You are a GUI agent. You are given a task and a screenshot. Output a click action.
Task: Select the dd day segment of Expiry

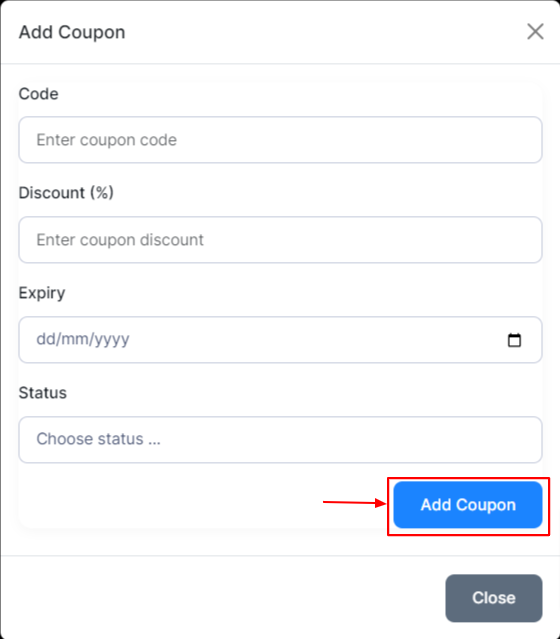coord(46,339)
